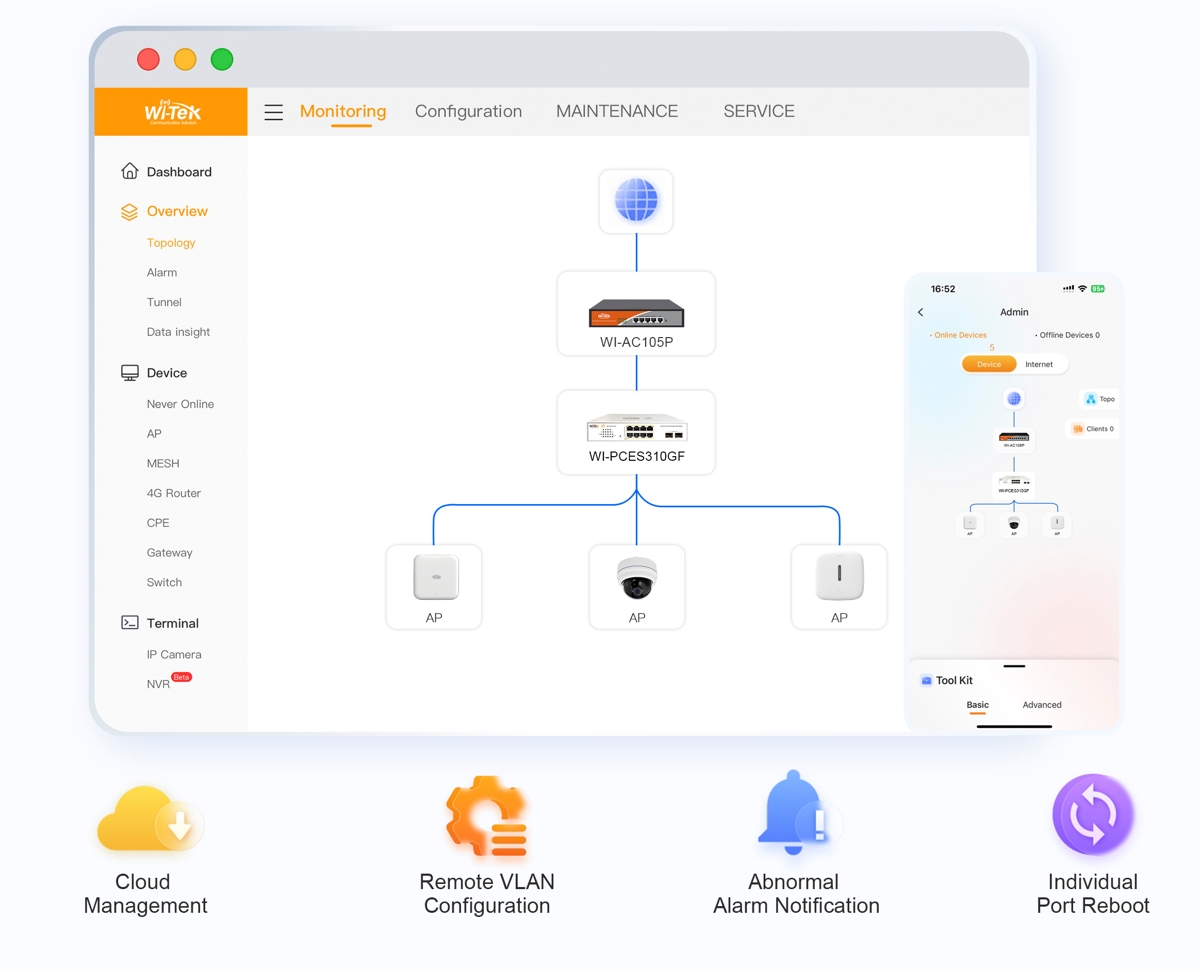Collapse the Overview section in sidebar
This screenshot has height=969, width=1200.
coord(176,211)
